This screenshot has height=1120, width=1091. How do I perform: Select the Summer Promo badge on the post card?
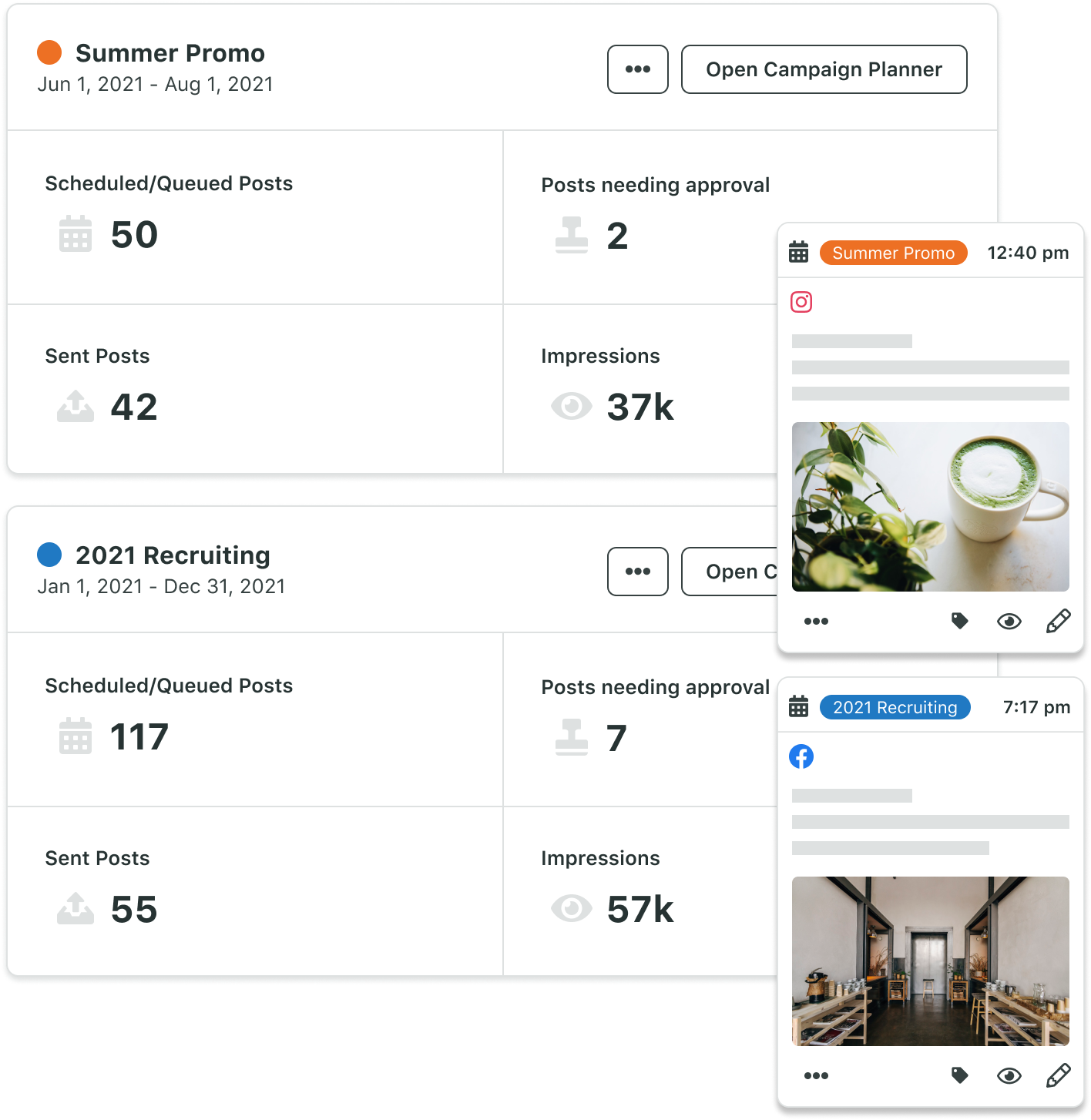click(x=892, y=252)
